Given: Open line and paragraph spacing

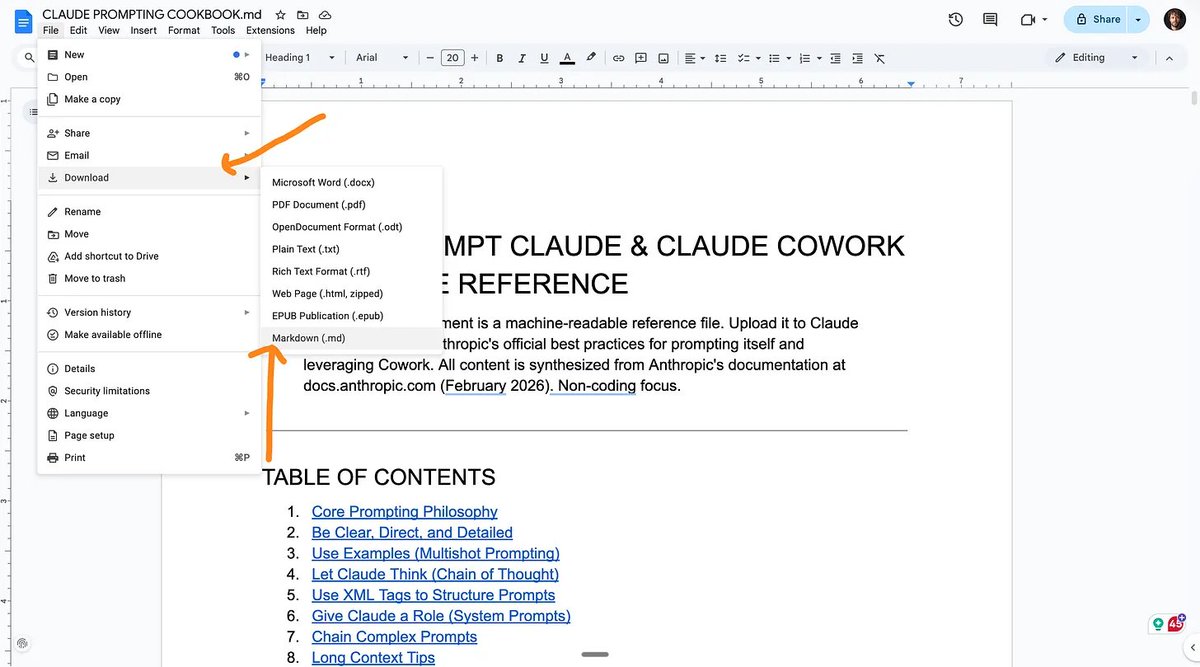Looking at the screenshot, I should [719, 58].
